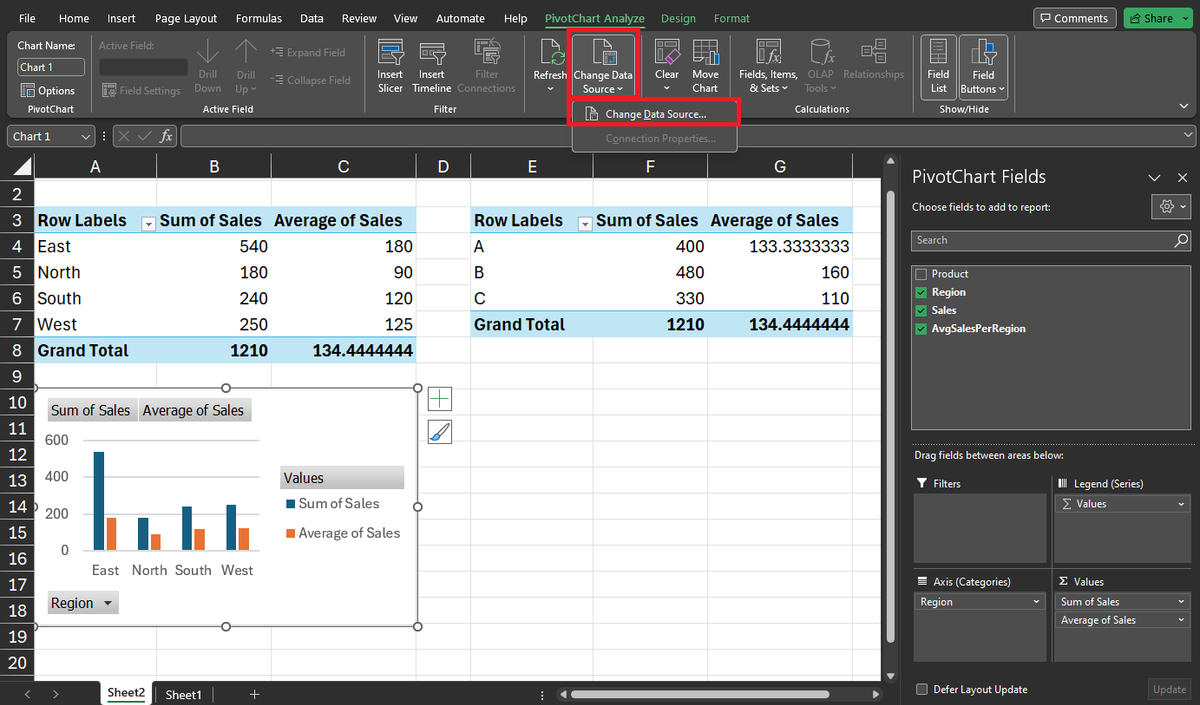1200x705 pixels.
Task: Select Change Data Source menu entry
Action: click(x=654, y=114)
